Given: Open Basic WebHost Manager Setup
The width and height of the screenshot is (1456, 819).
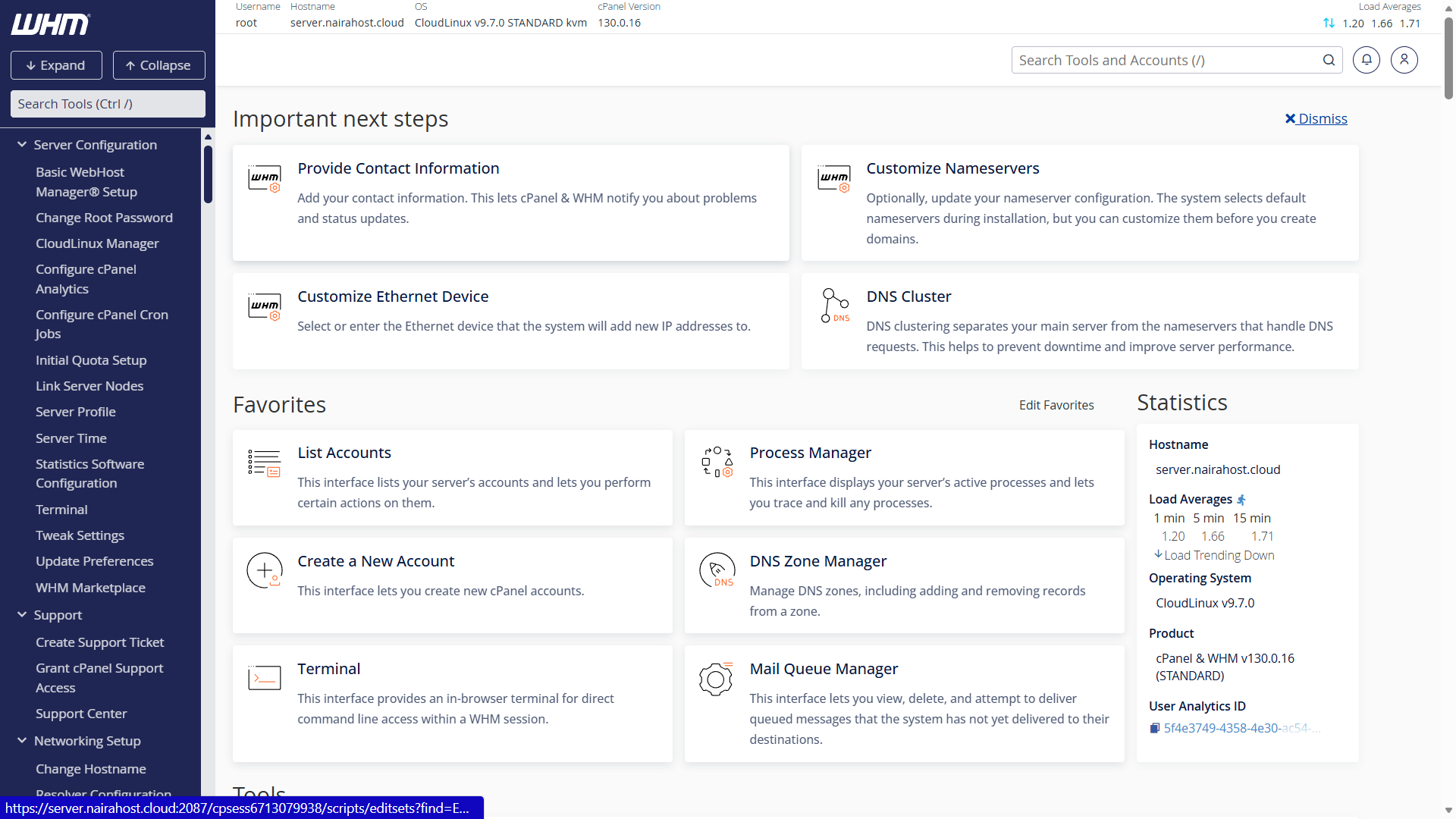Looking at the screenshot, I should (86, 182).
